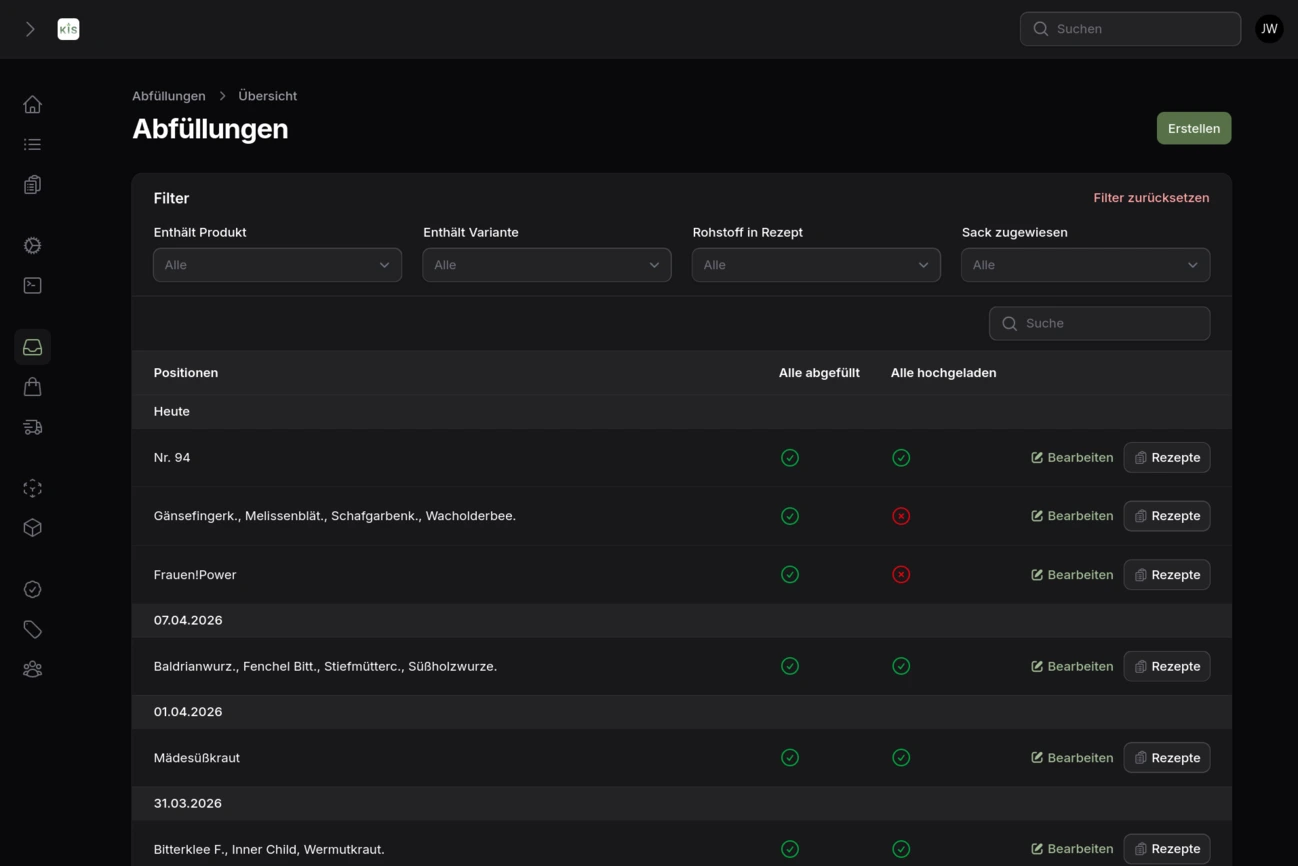Click the terminal console sidebar icon

(32, 286)
